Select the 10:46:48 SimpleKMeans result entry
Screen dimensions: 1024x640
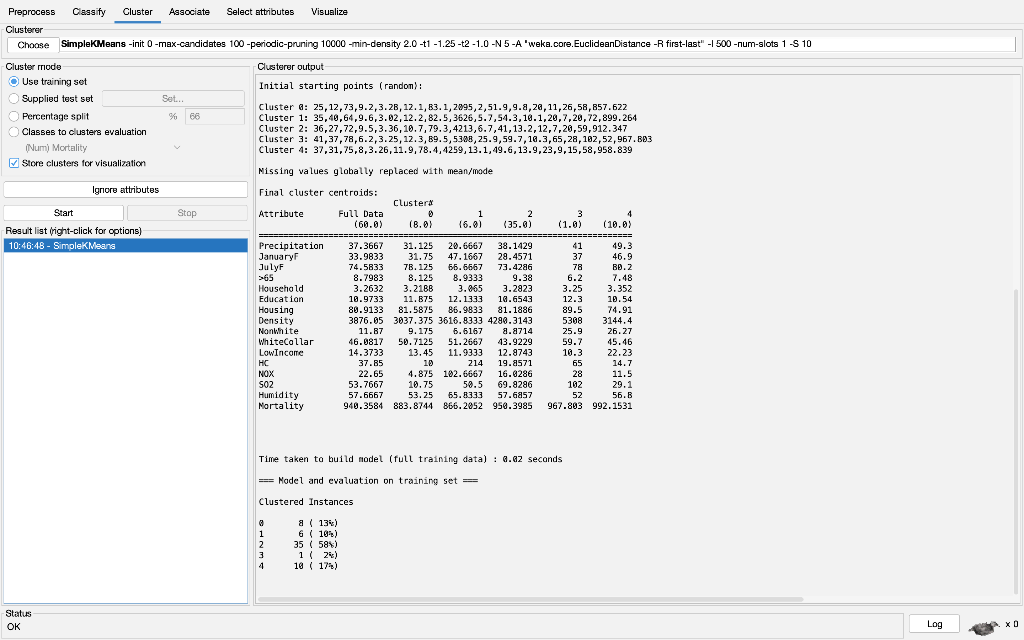[126, 244]
